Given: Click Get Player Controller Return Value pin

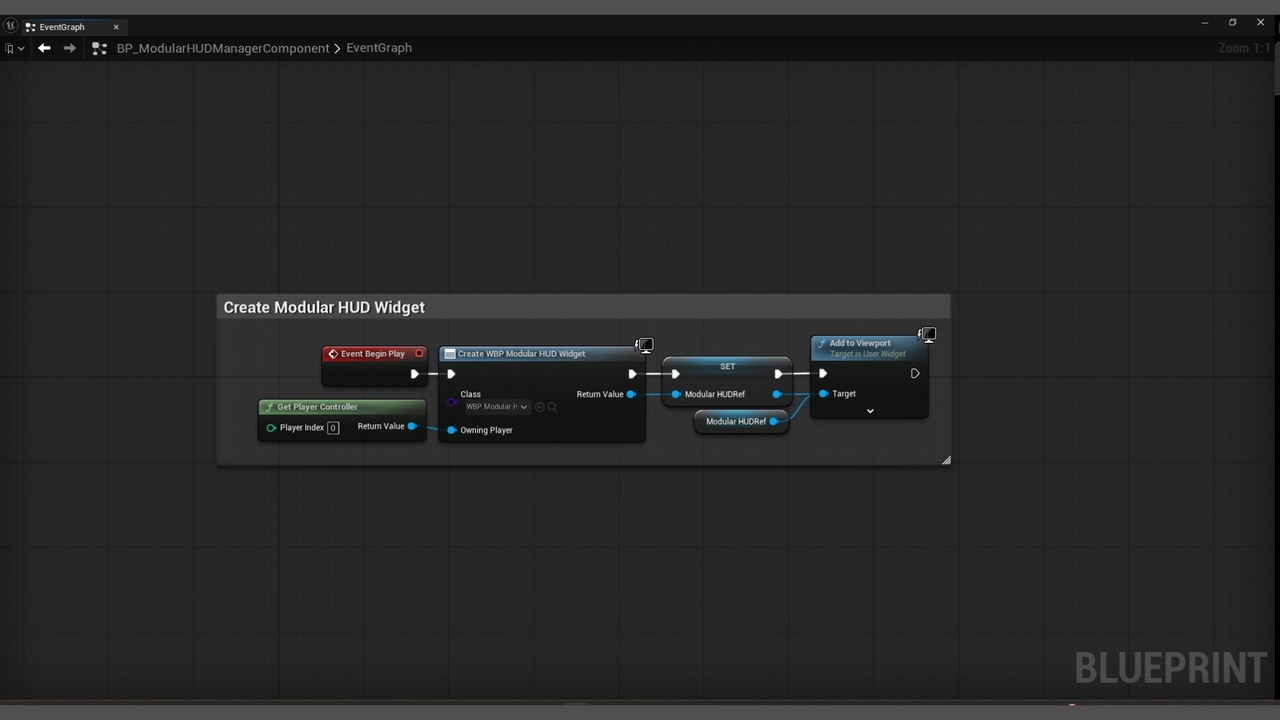Looking at the screenshot, I should click(412, 426).
